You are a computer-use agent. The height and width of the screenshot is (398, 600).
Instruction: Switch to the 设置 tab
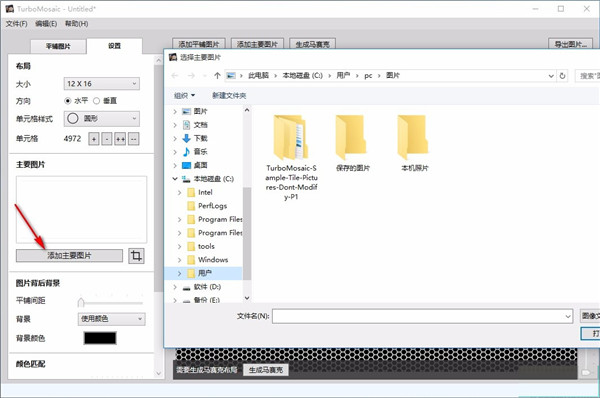[114, 46]
